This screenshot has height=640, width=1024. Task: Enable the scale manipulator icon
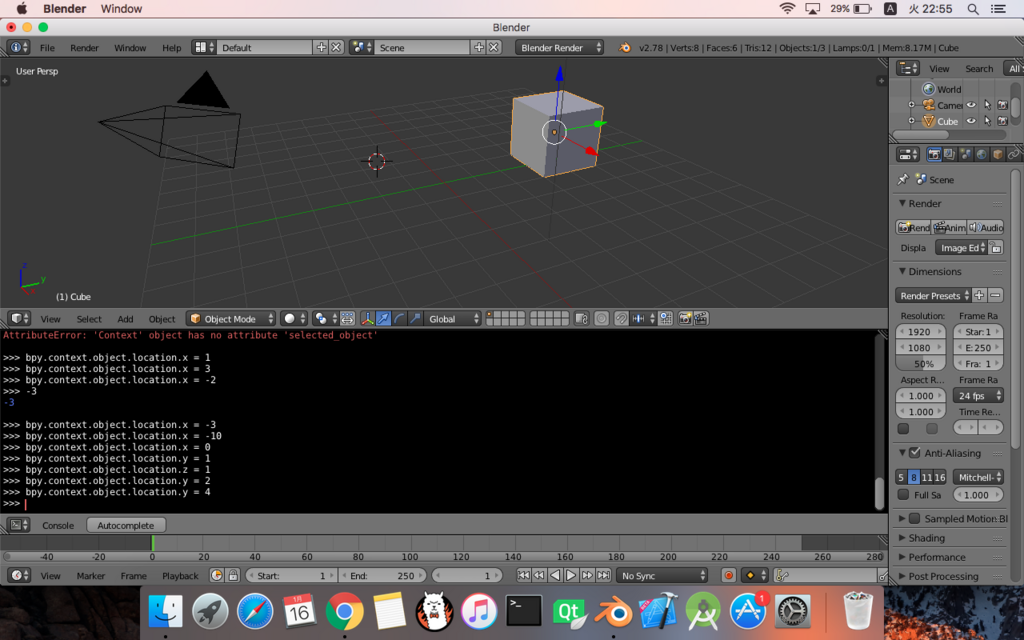[x=415, y=319]
